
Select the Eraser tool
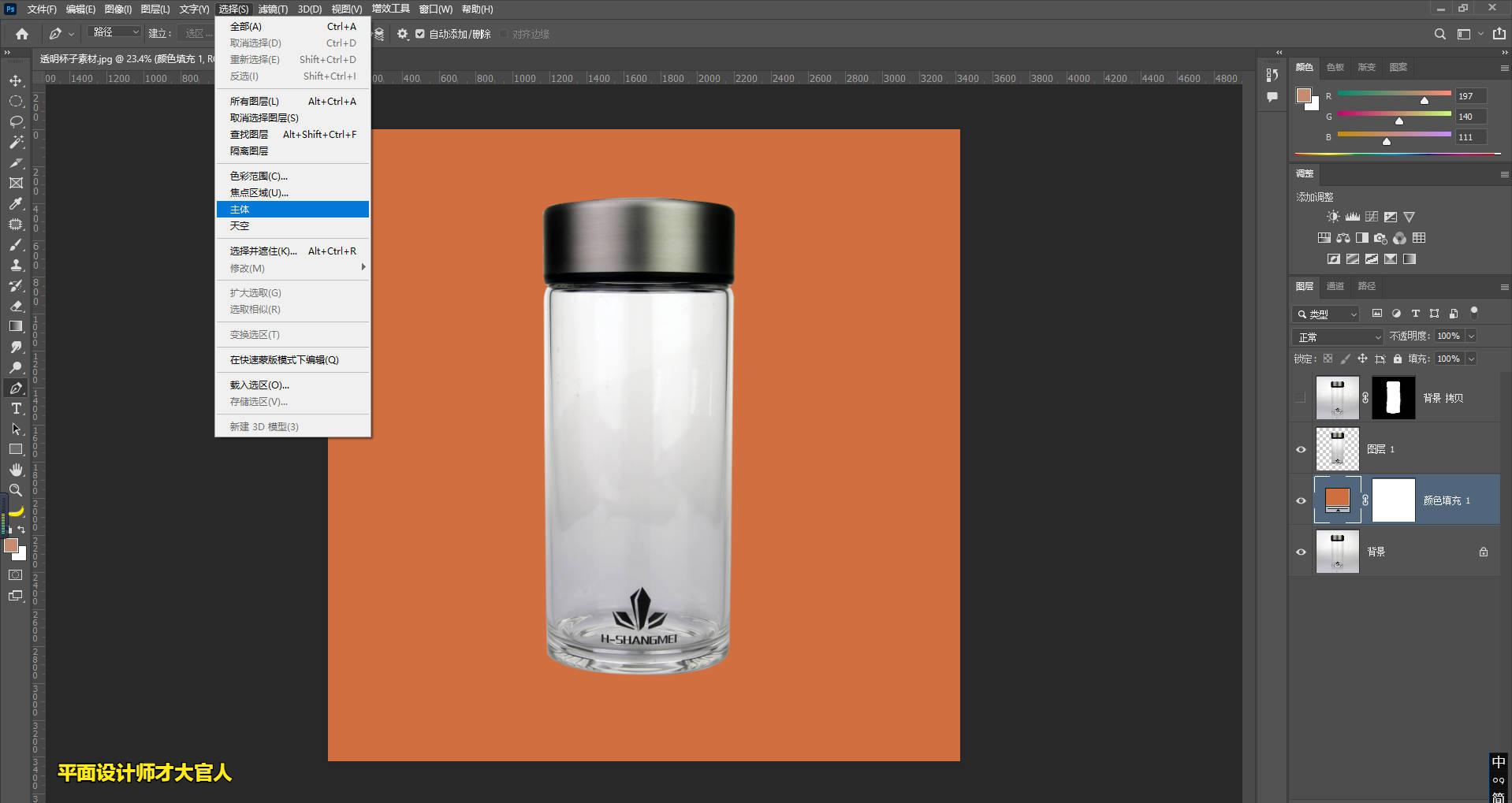(x=16, y=306)
